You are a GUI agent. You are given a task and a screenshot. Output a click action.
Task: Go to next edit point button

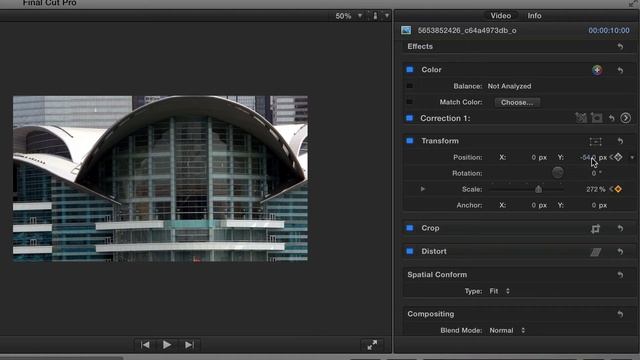tap(189, 345)
